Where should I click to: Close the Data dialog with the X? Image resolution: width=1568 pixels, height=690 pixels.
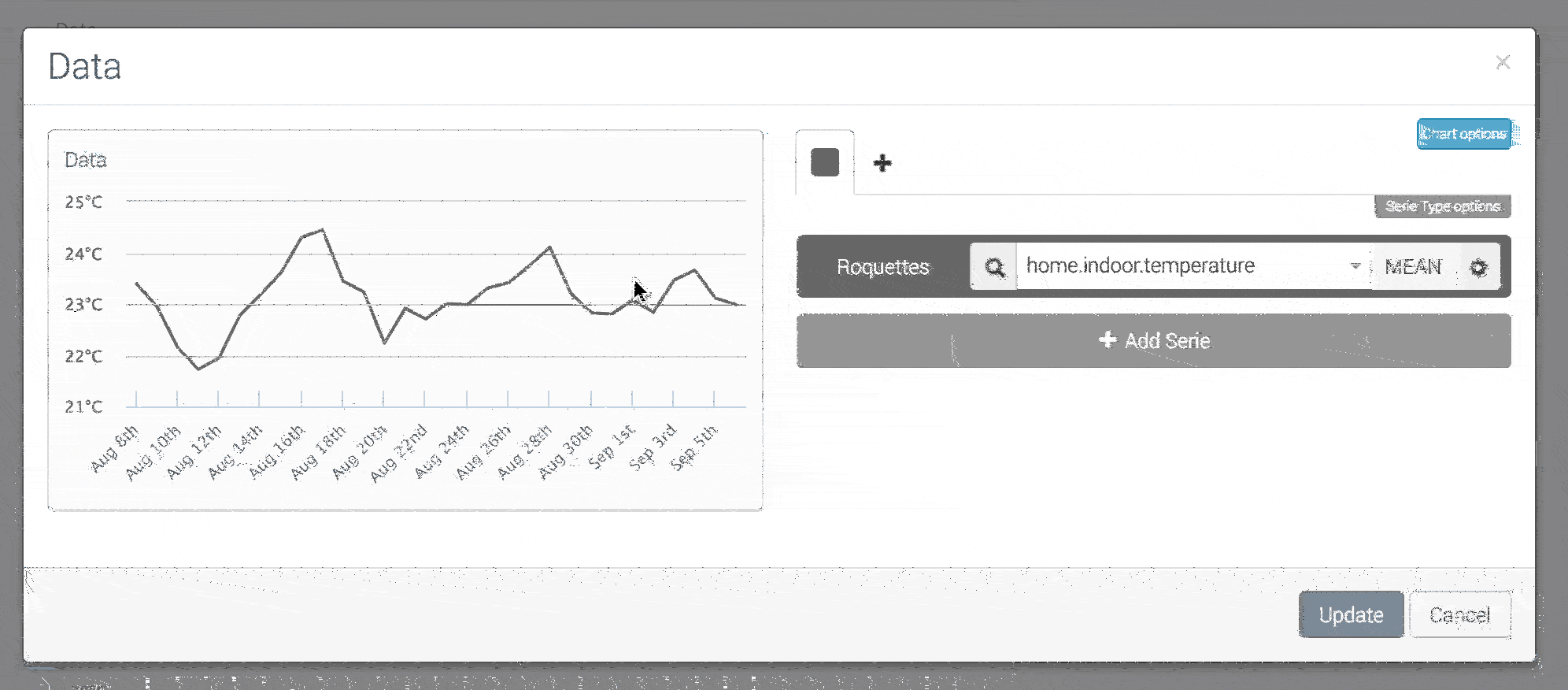click(x=1503, y=62)
